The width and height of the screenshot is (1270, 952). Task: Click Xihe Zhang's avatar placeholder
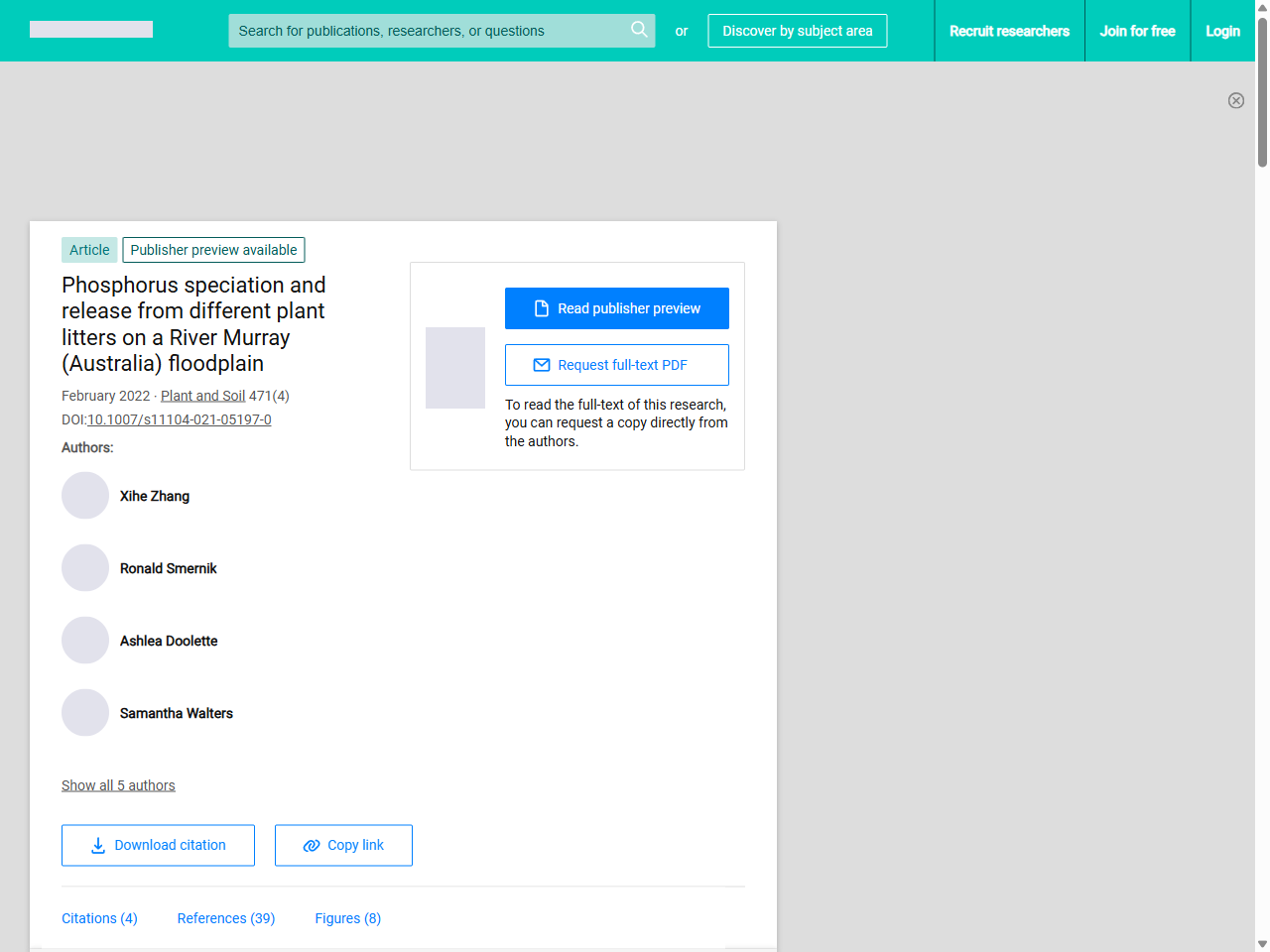pyautogui.click(x=85, y=496)
